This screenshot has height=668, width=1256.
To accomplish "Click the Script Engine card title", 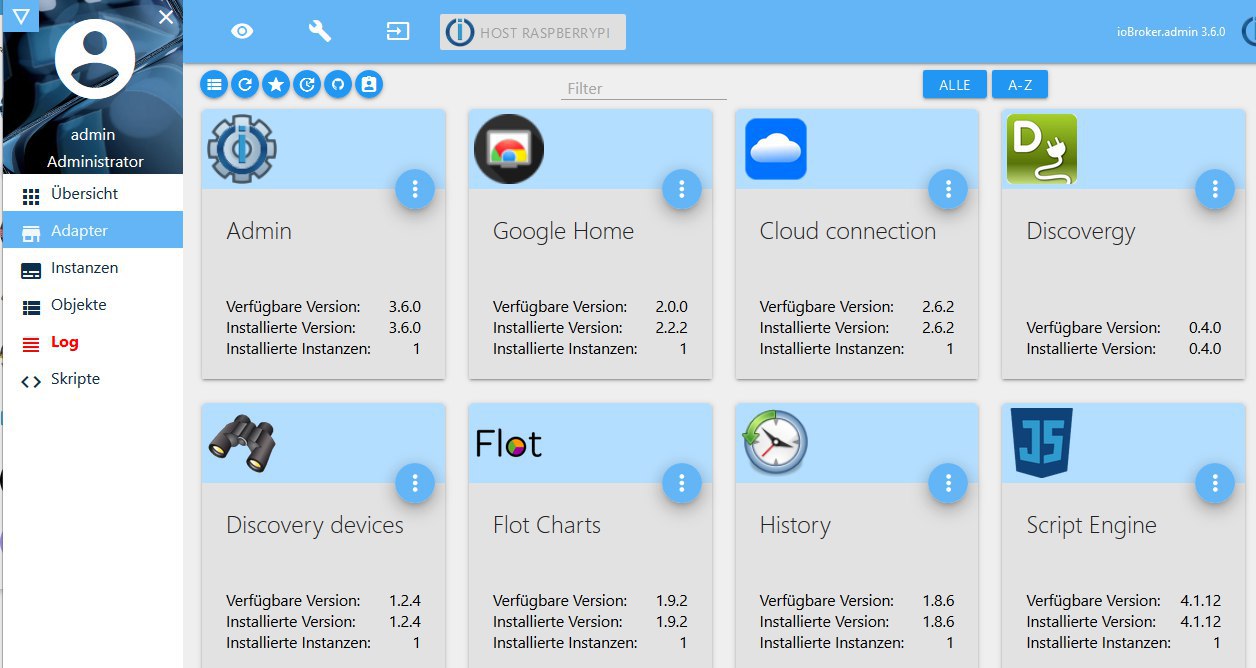I will 1091,525.
